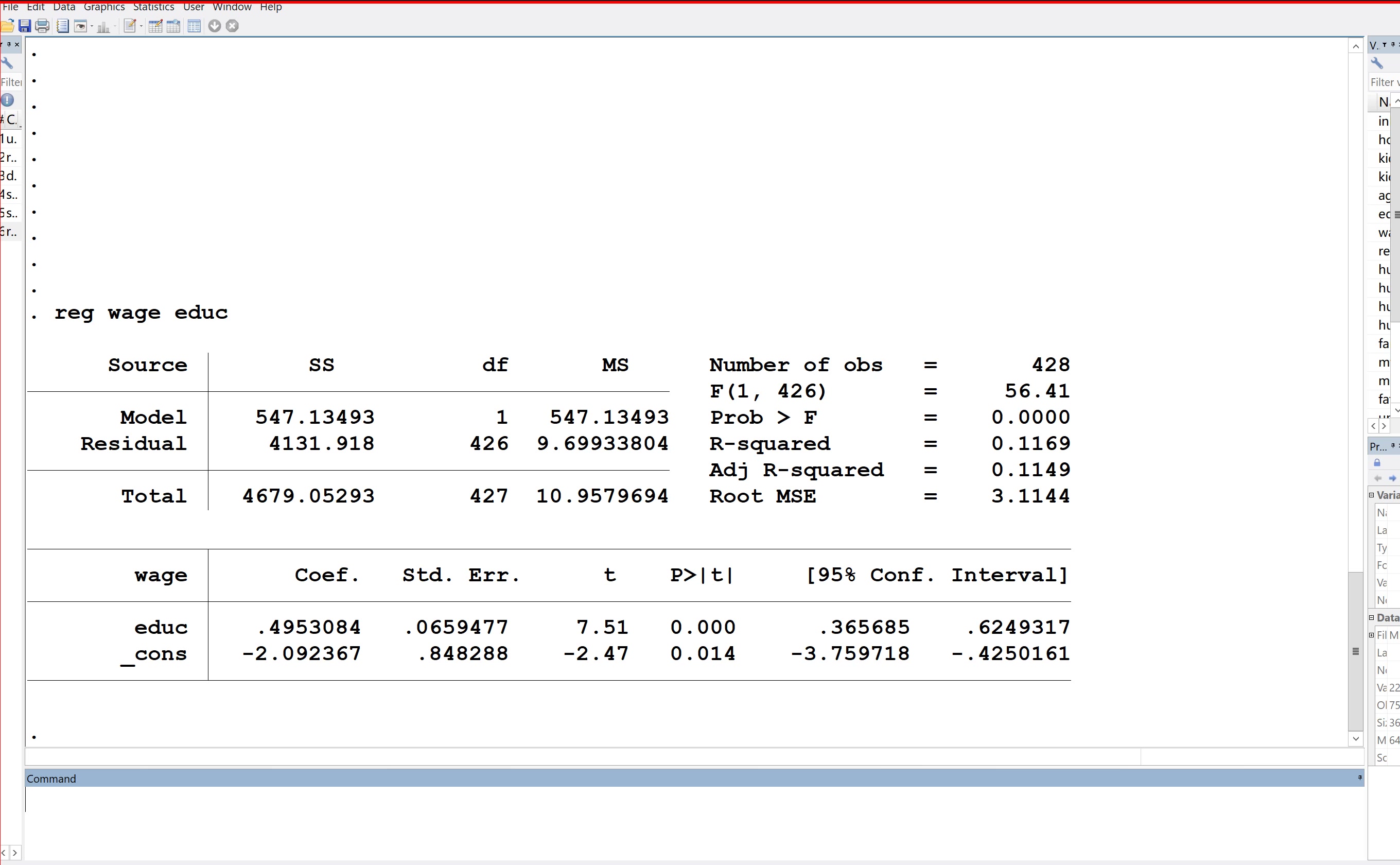The image size is (1400, 865).
Task: Close the Review panel
Action: pos(17,44)
